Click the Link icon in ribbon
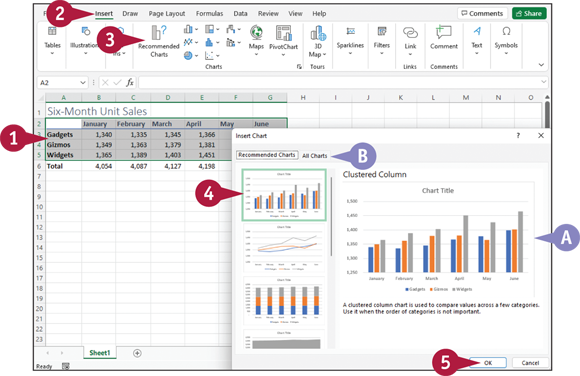Screen dimensions: 580x376 tap(410, 33)
